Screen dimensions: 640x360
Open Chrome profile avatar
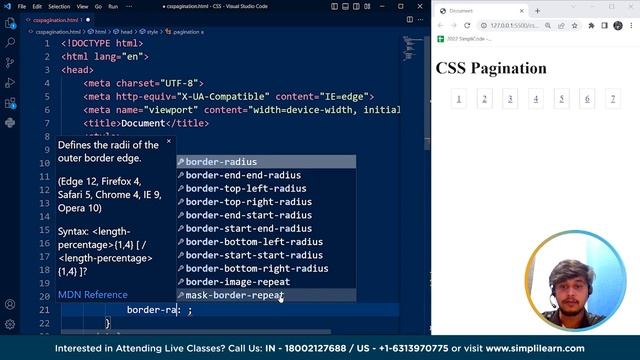(x=618, y=25)
